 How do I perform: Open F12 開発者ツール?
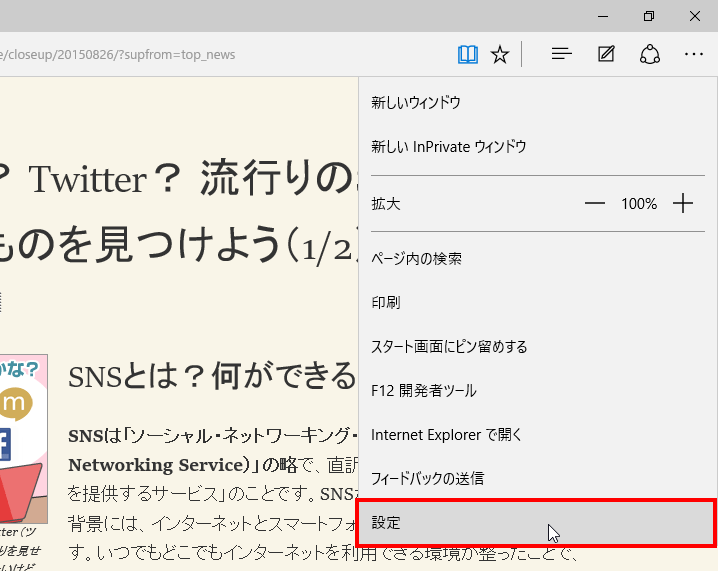coord(424,391)
